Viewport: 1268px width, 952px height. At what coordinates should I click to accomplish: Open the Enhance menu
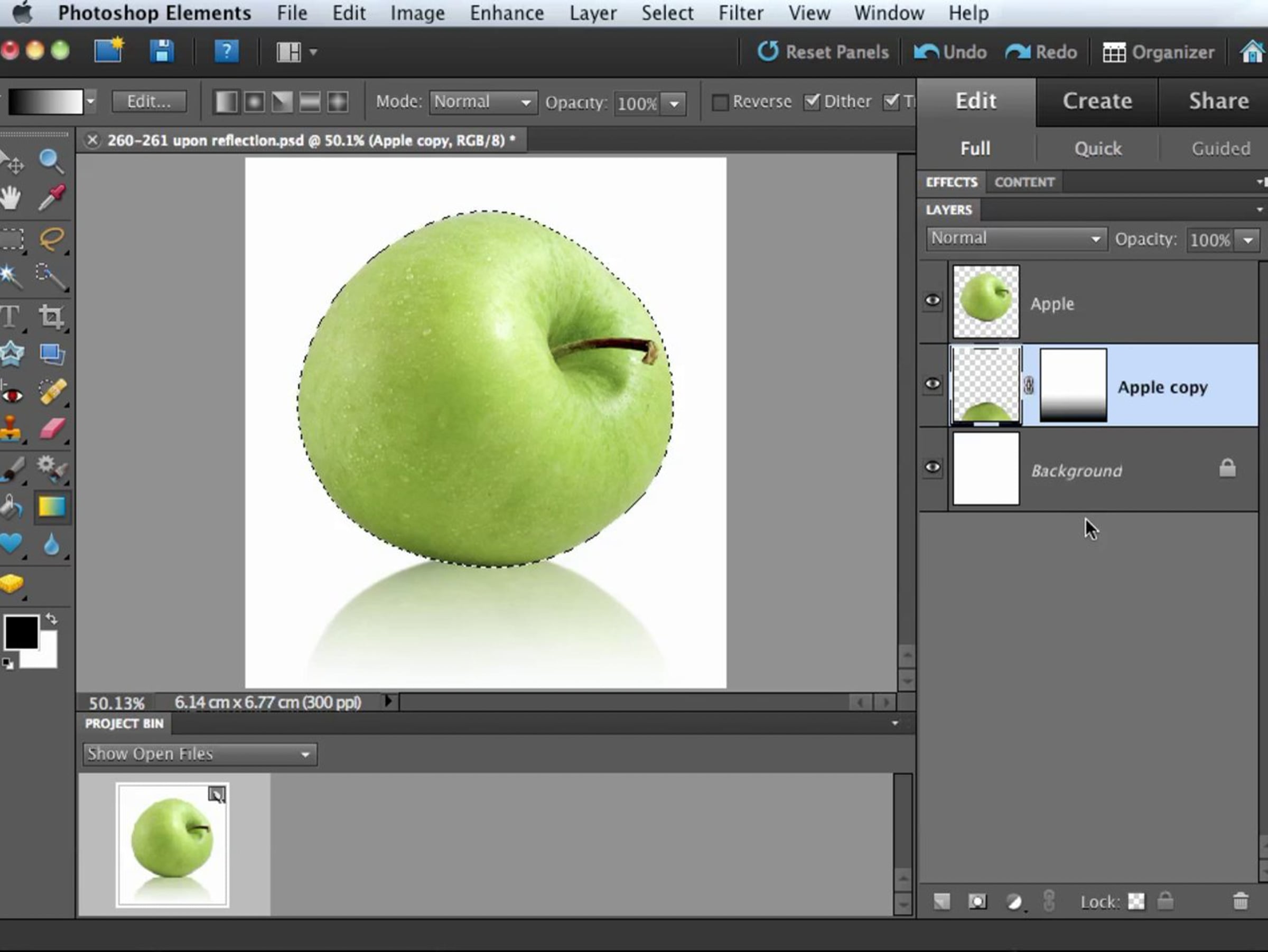(x=506, y=13)
